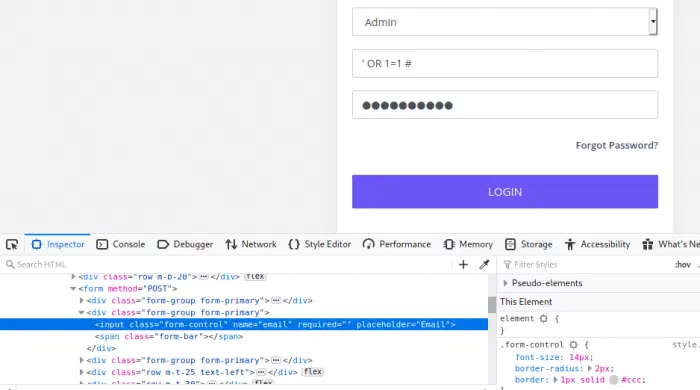700x390 pixels.
Task: Click the ellipsis badge in row m-t-25 div
Action: pyautogui.click(x=261, y=372)
